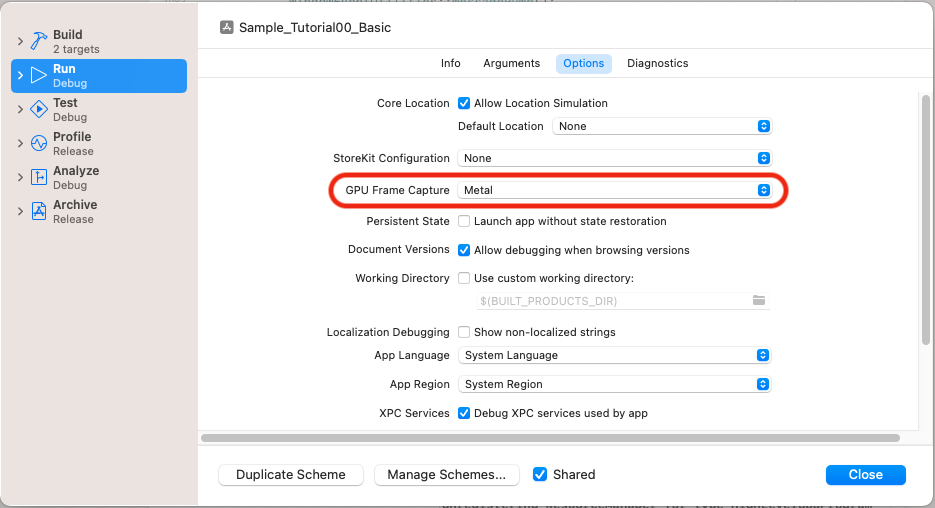The height and width of the screenshot is (508, 935).
Task: Open the StoreKit Configuration dropdown
Action: click(x=614, y=158)
